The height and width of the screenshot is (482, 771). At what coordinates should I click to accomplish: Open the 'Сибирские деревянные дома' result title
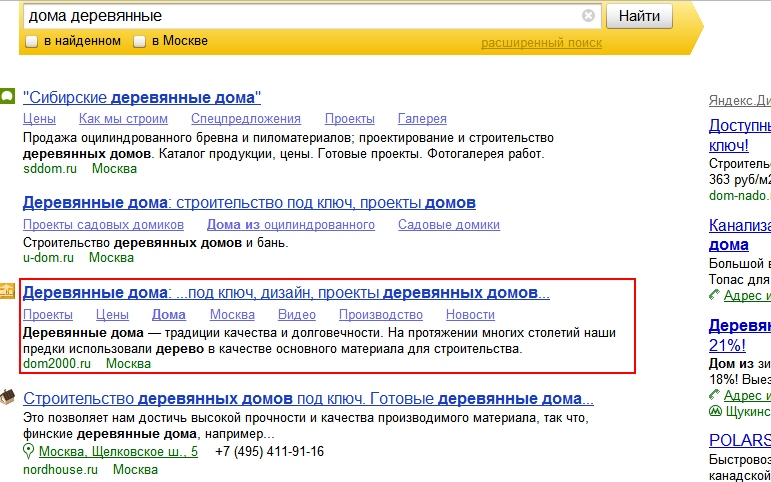tap(142, 97)
